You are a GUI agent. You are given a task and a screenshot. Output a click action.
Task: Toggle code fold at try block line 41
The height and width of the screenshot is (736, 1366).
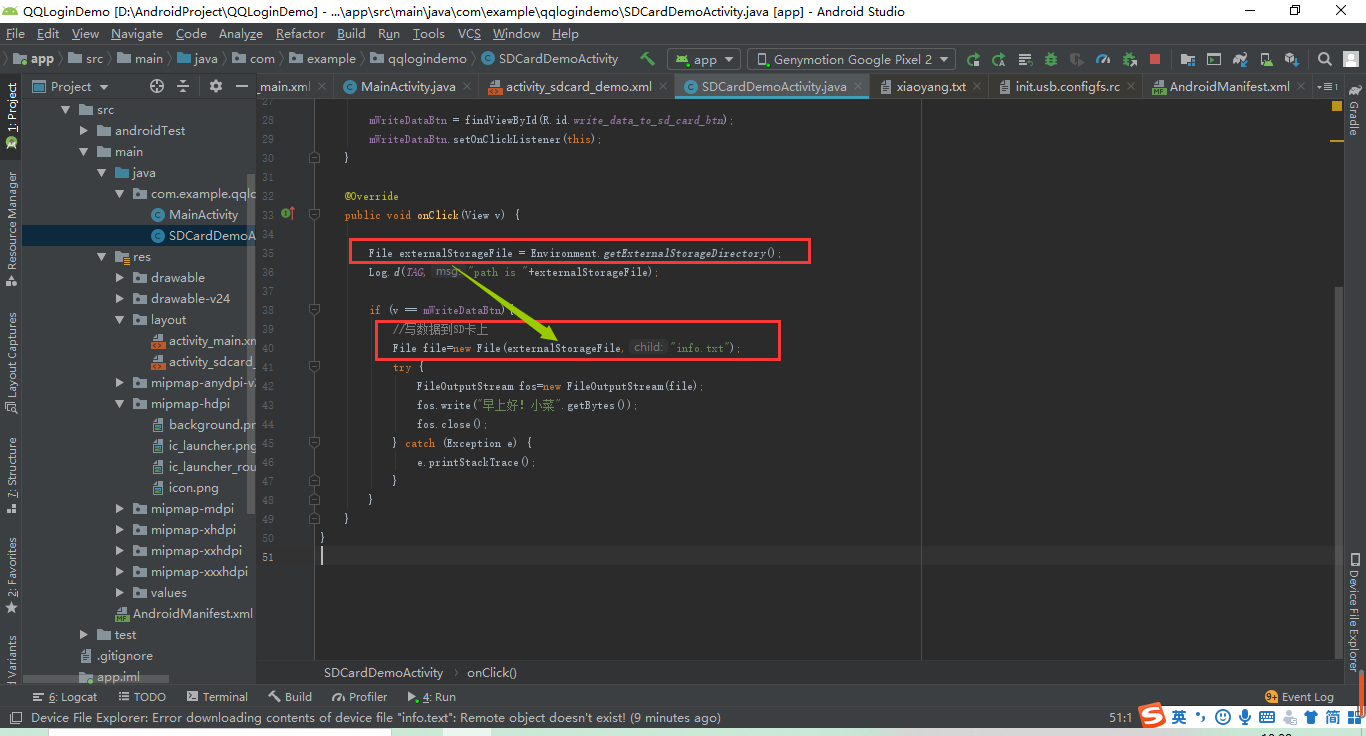click(314, 366)
